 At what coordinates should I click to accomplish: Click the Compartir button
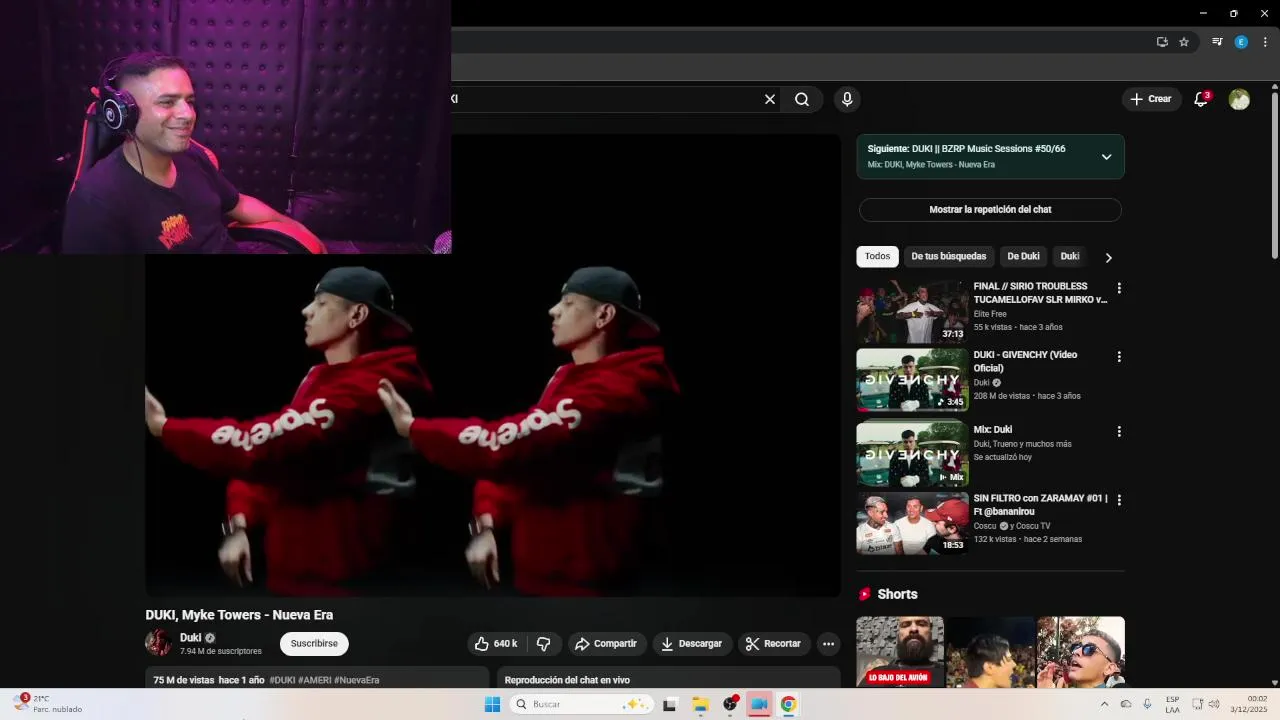[606, 644]
